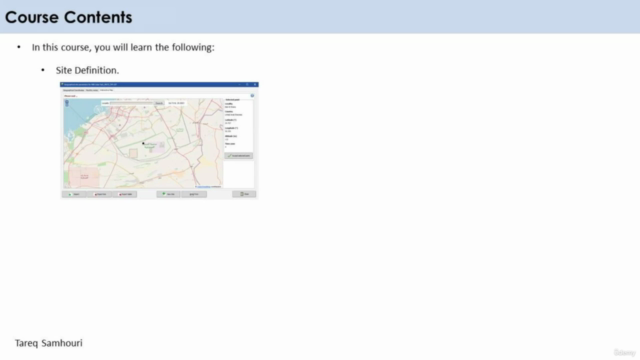Click the rightmost button in the dialog's bottom row
Viewport: 640px width, 360px height.
pos(244,194)
